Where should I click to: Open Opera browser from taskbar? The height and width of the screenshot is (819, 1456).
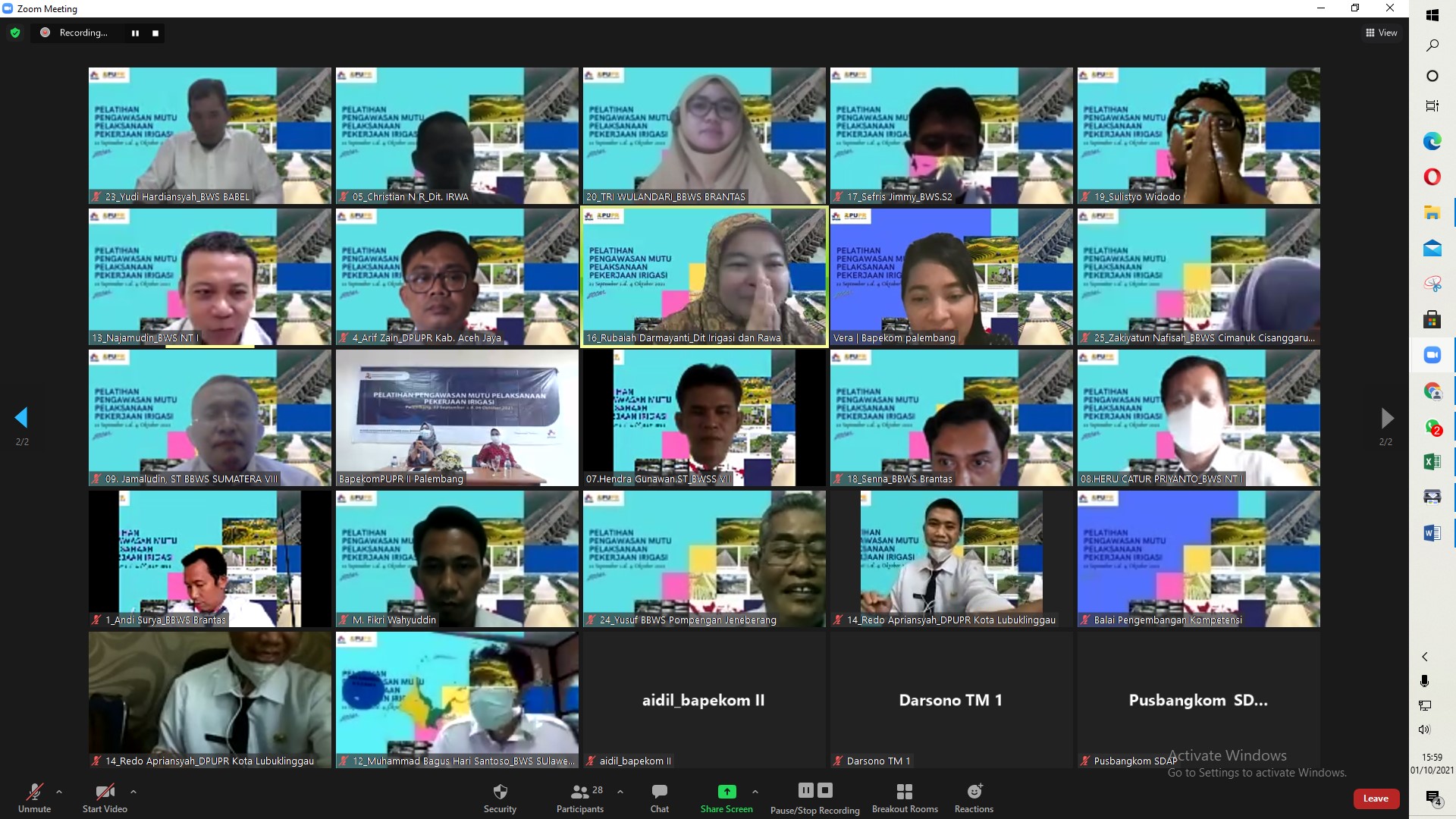coord(1432,177)
